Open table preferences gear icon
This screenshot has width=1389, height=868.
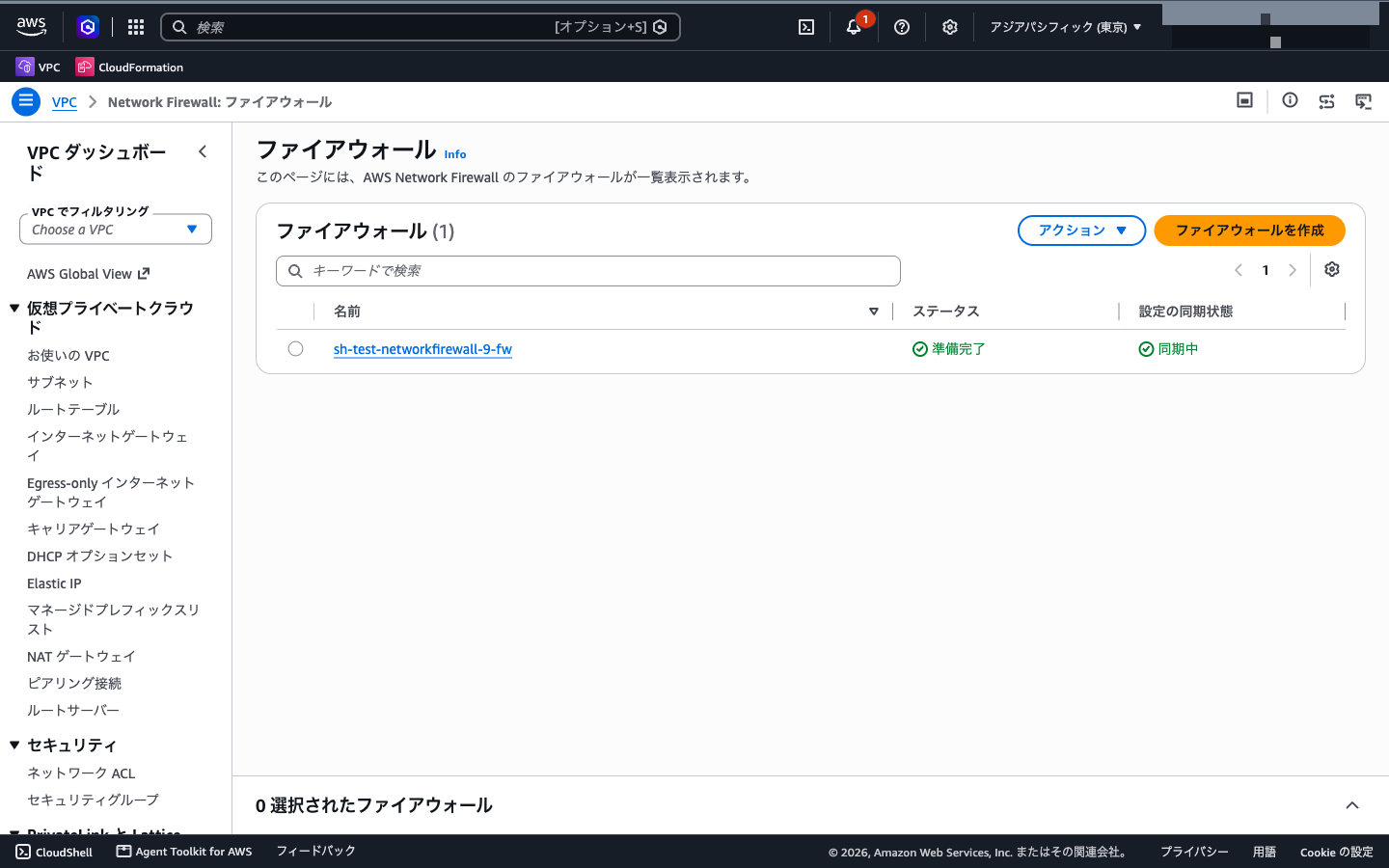click(1332, 269)
